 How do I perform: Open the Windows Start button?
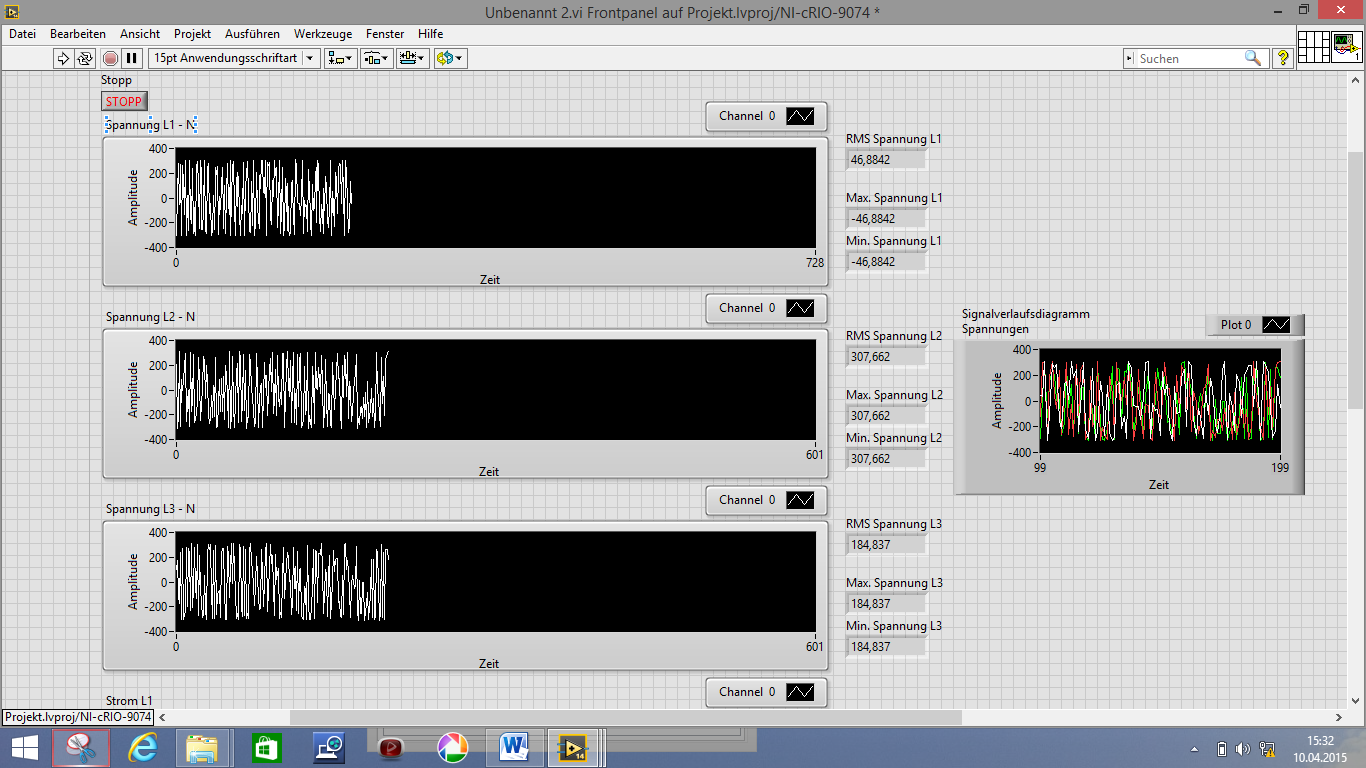[x=24, y=748]
